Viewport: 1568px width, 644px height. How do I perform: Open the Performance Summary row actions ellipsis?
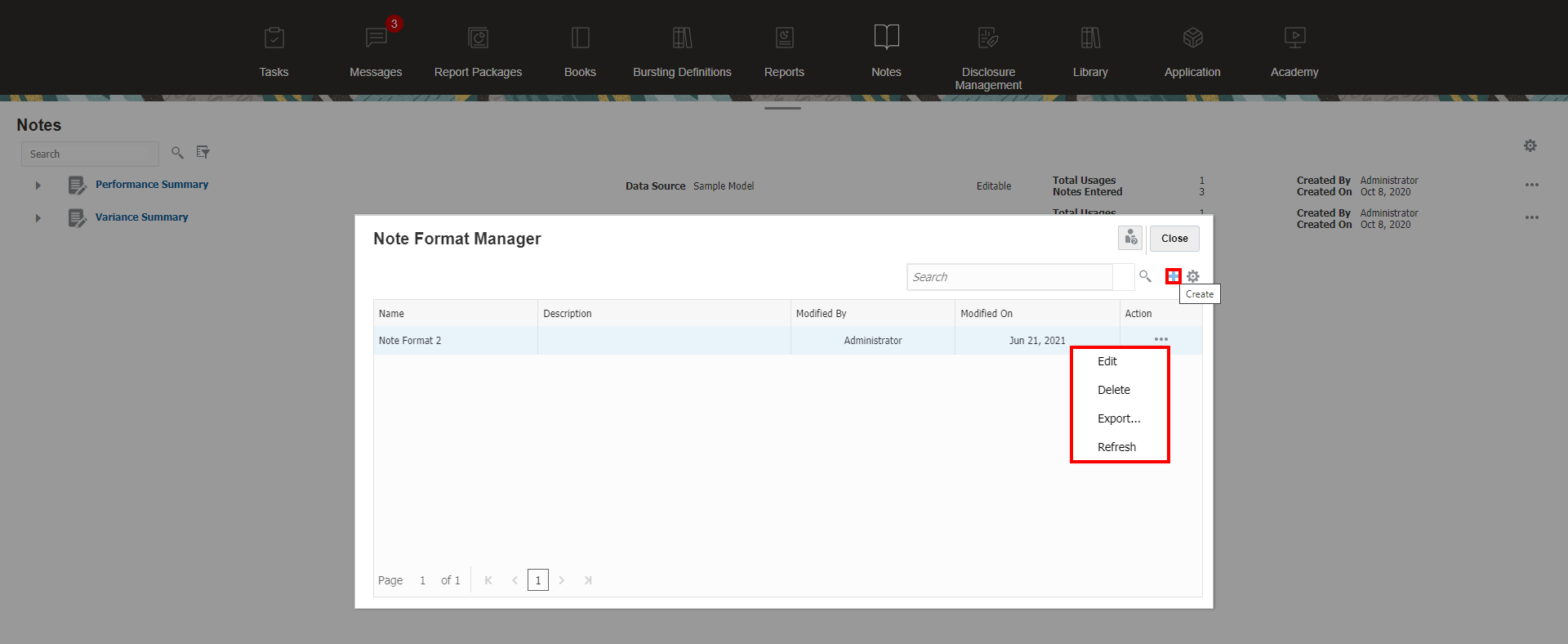coord(1532,185)
